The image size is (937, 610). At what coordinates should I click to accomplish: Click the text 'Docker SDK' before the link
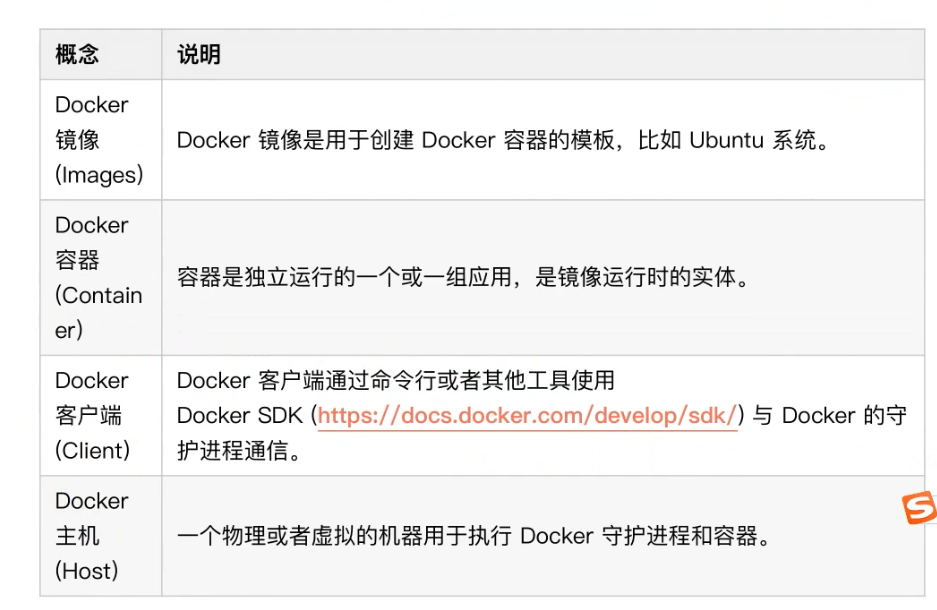pyautogui.click(x=240, y=415)
